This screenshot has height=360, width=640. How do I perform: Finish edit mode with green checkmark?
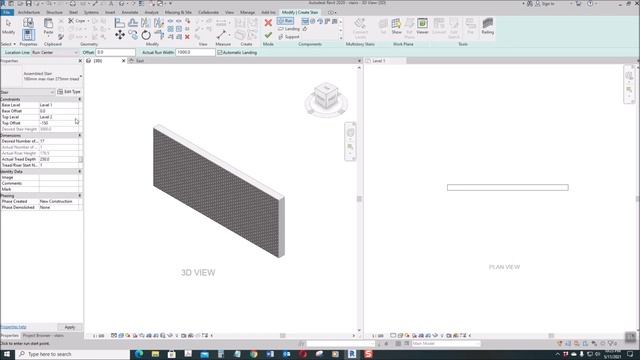pyautogui.click(x=268, y=36)
